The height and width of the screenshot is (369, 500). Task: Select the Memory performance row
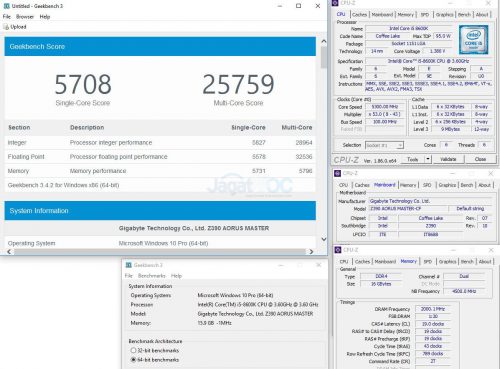(160, 171)
